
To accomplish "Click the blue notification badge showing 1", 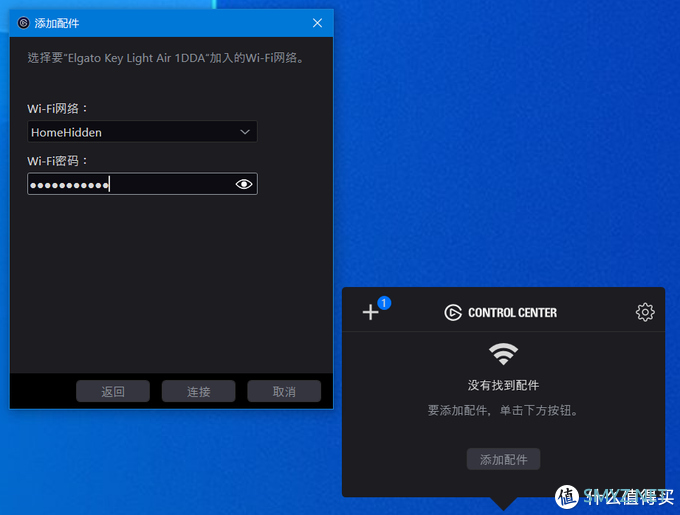I will 384,303.
